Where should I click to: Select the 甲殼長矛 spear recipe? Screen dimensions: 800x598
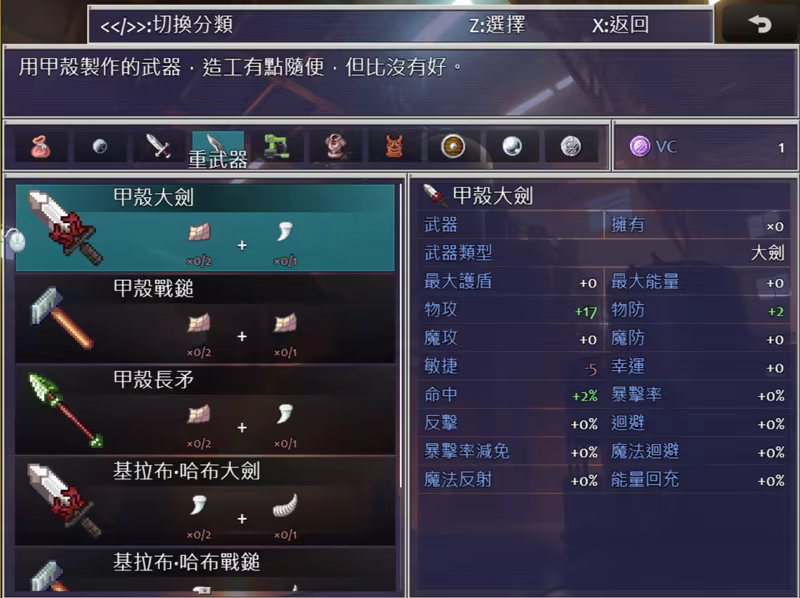tap(205, 409)
